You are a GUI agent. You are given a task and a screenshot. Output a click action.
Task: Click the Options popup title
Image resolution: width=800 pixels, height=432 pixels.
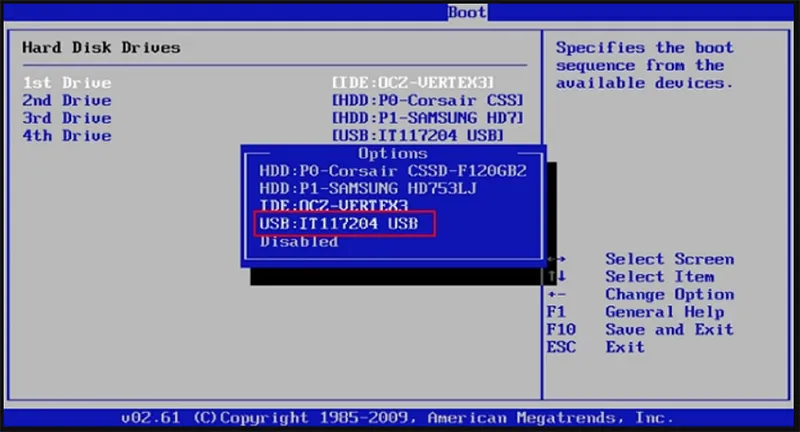pyautogui.click(x=392, y=154)
